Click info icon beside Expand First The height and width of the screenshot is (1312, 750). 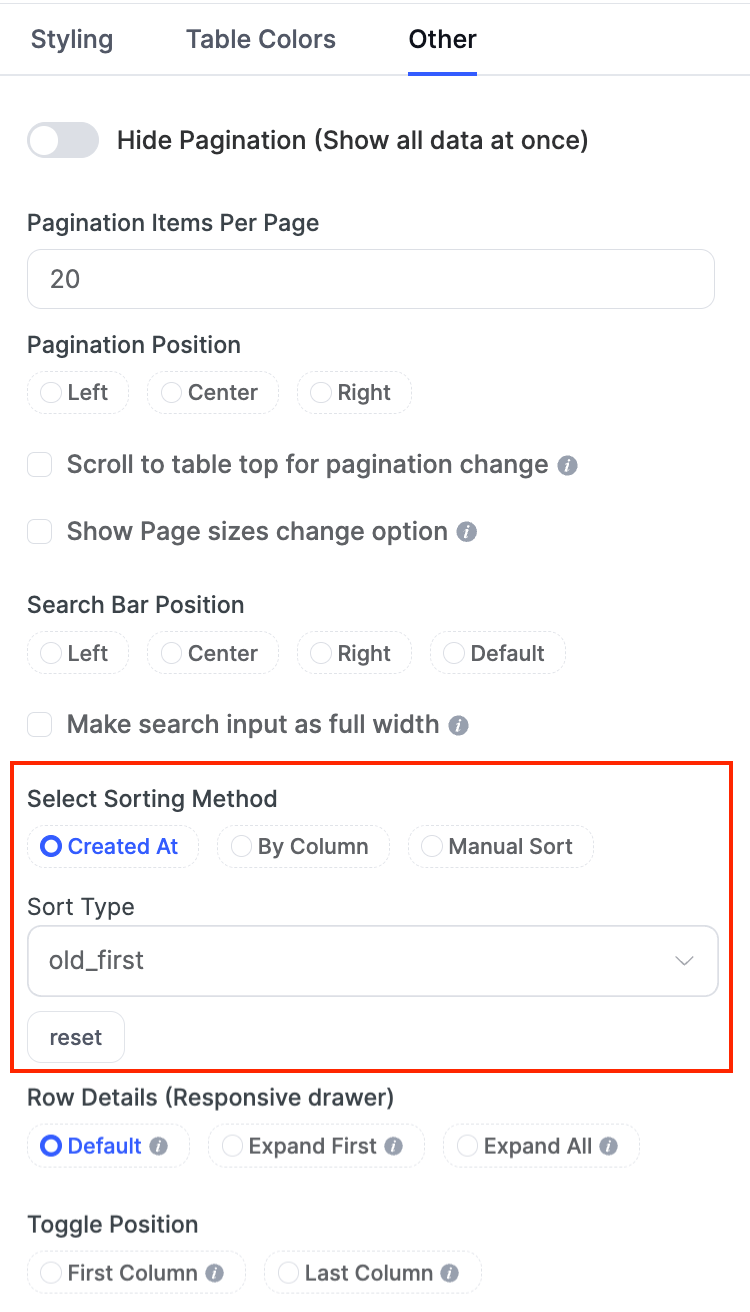pyautogui.click(x=394, y=1147)
